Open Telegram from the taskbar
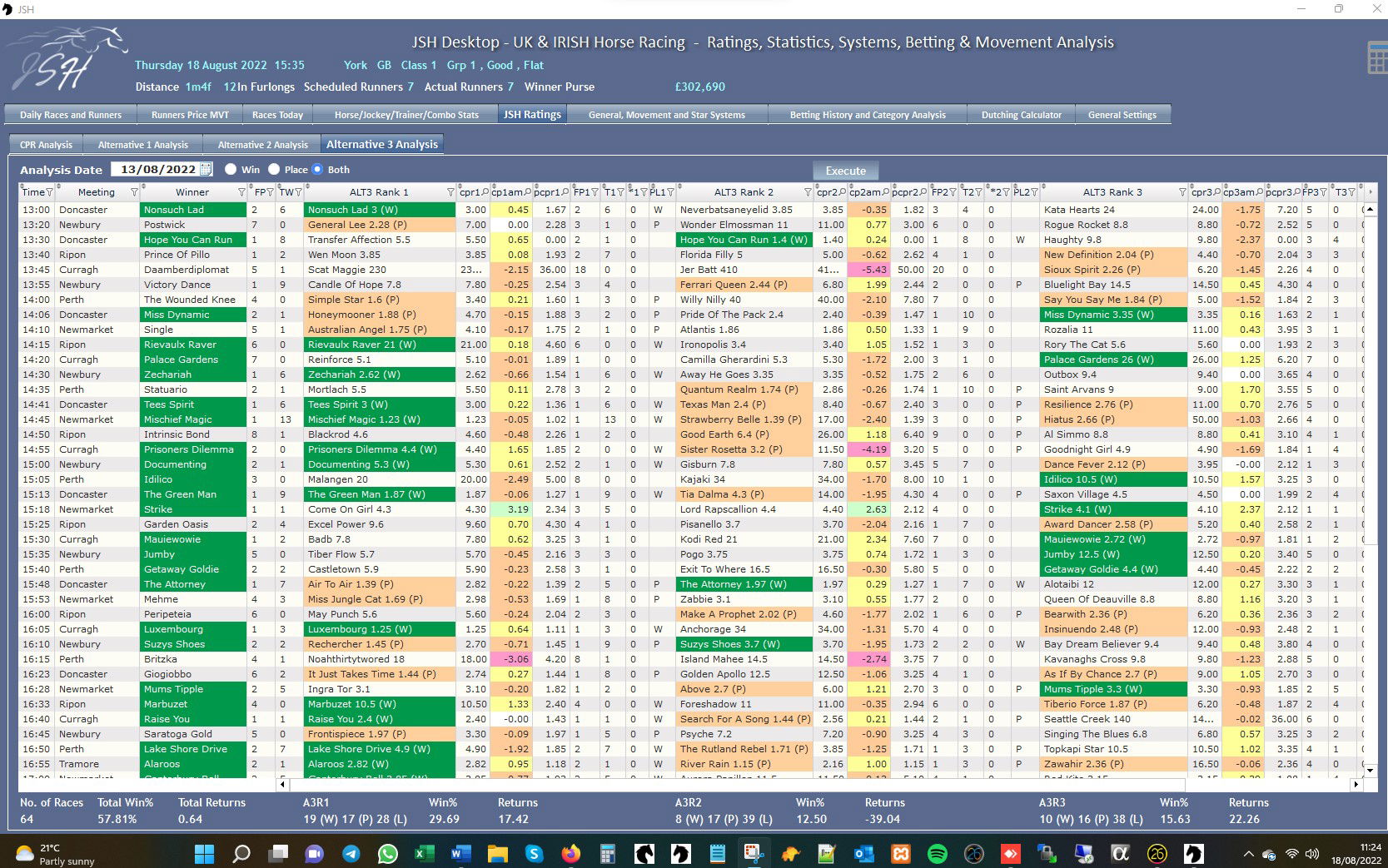 pyautogui.click(x=351, y=854)
